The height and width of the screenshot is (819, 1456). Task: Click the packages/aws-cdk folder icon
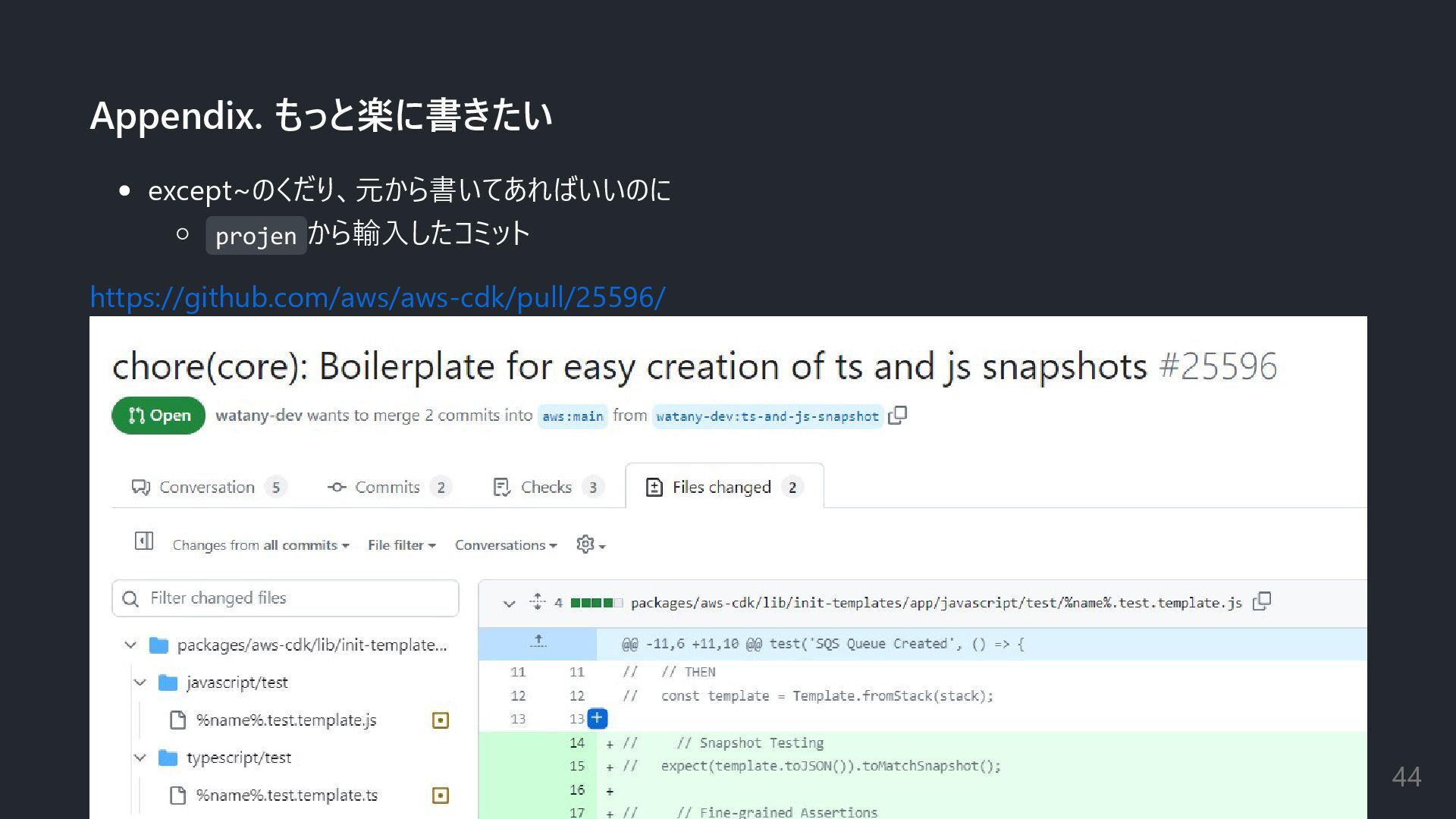(x=158, y=645)
